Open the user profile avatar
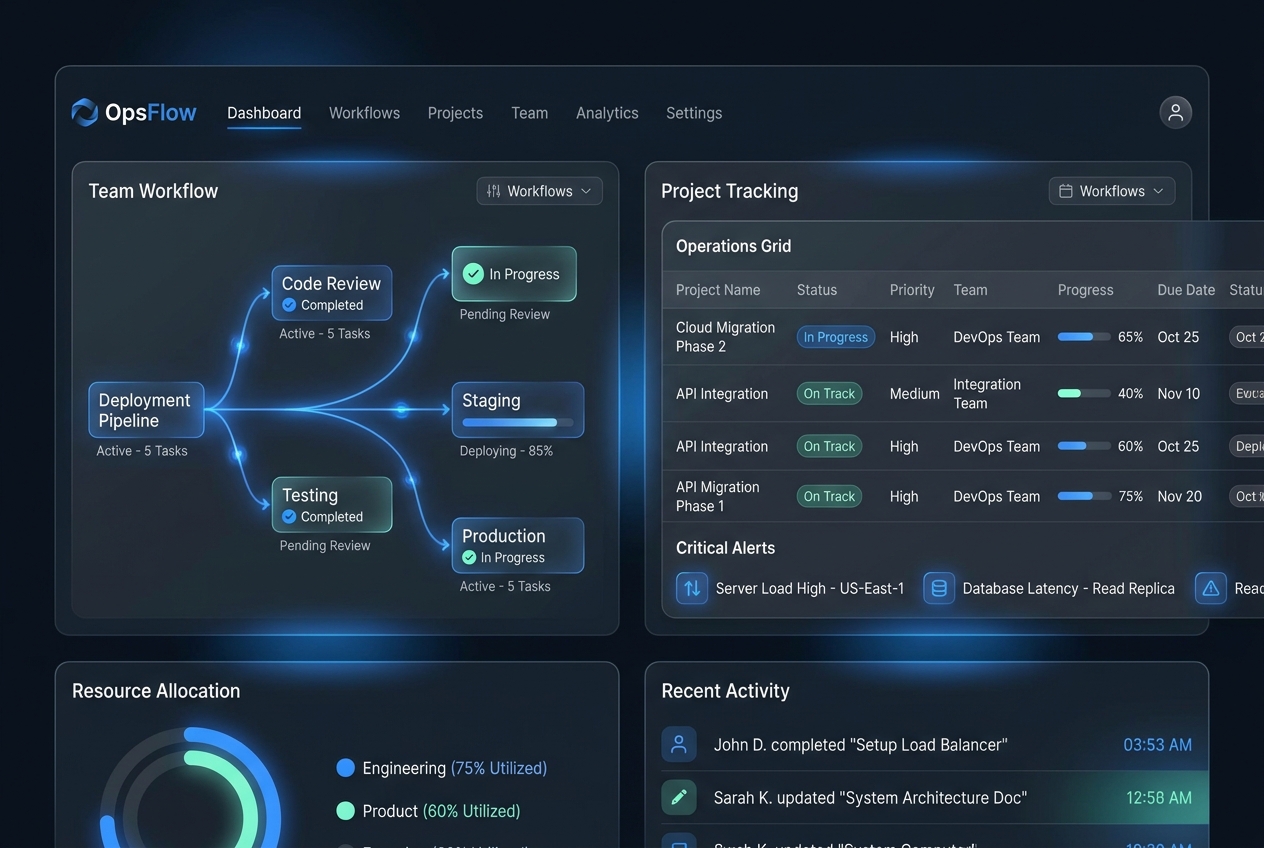This screenshot has height=848, width=1264. [1176, 112]
